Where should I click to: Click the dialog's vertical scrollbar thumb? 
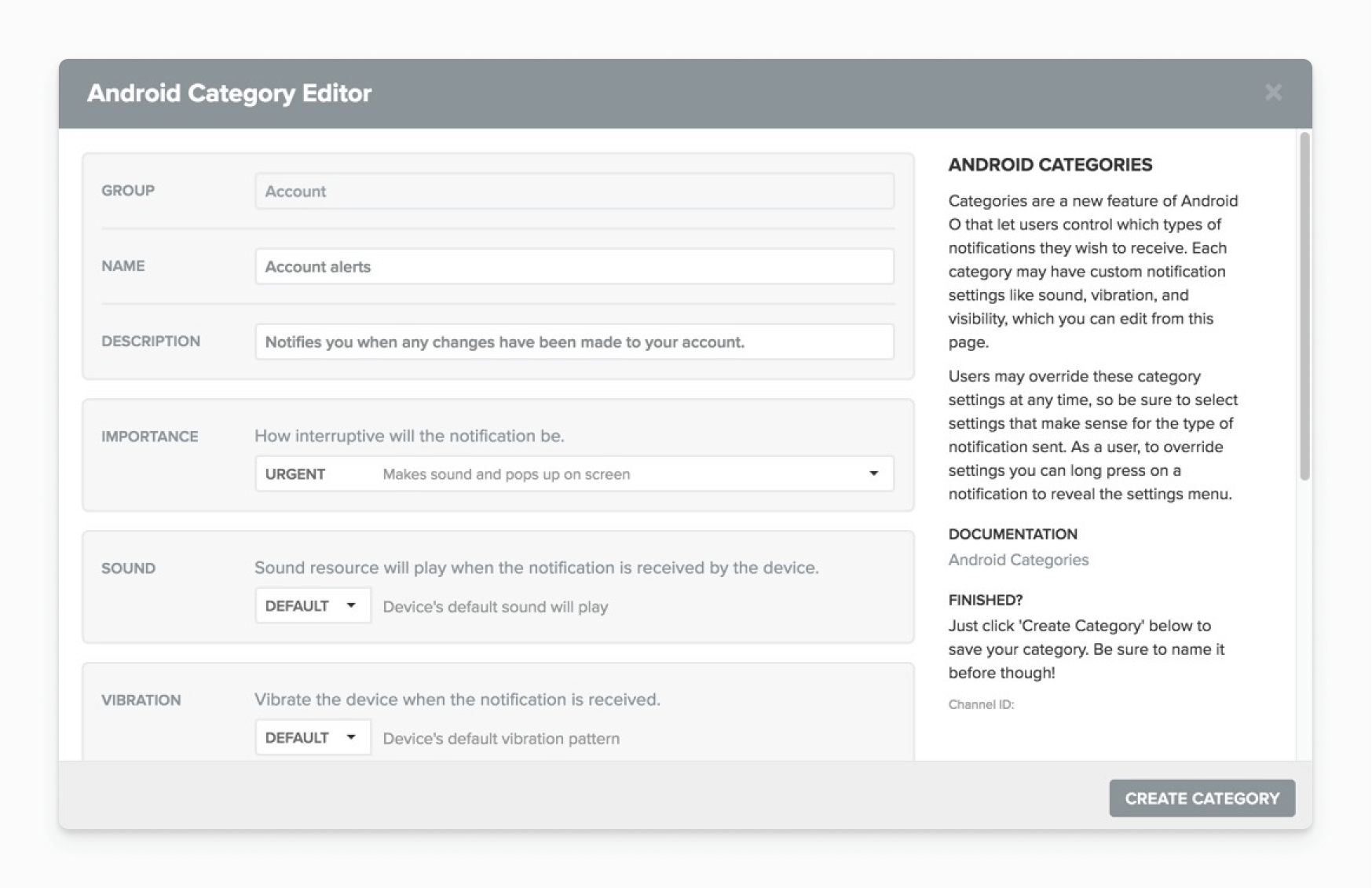click(1304, 306)
